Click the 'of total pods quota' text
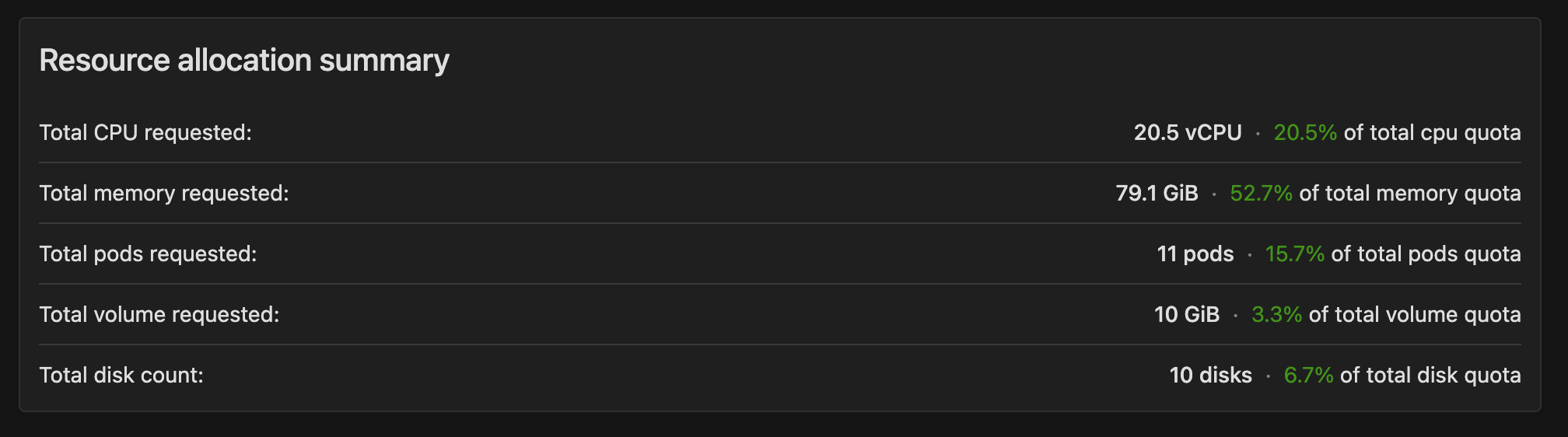Image resolution: width=1568 pixels, height=437 pixels. pos(1426,254)
